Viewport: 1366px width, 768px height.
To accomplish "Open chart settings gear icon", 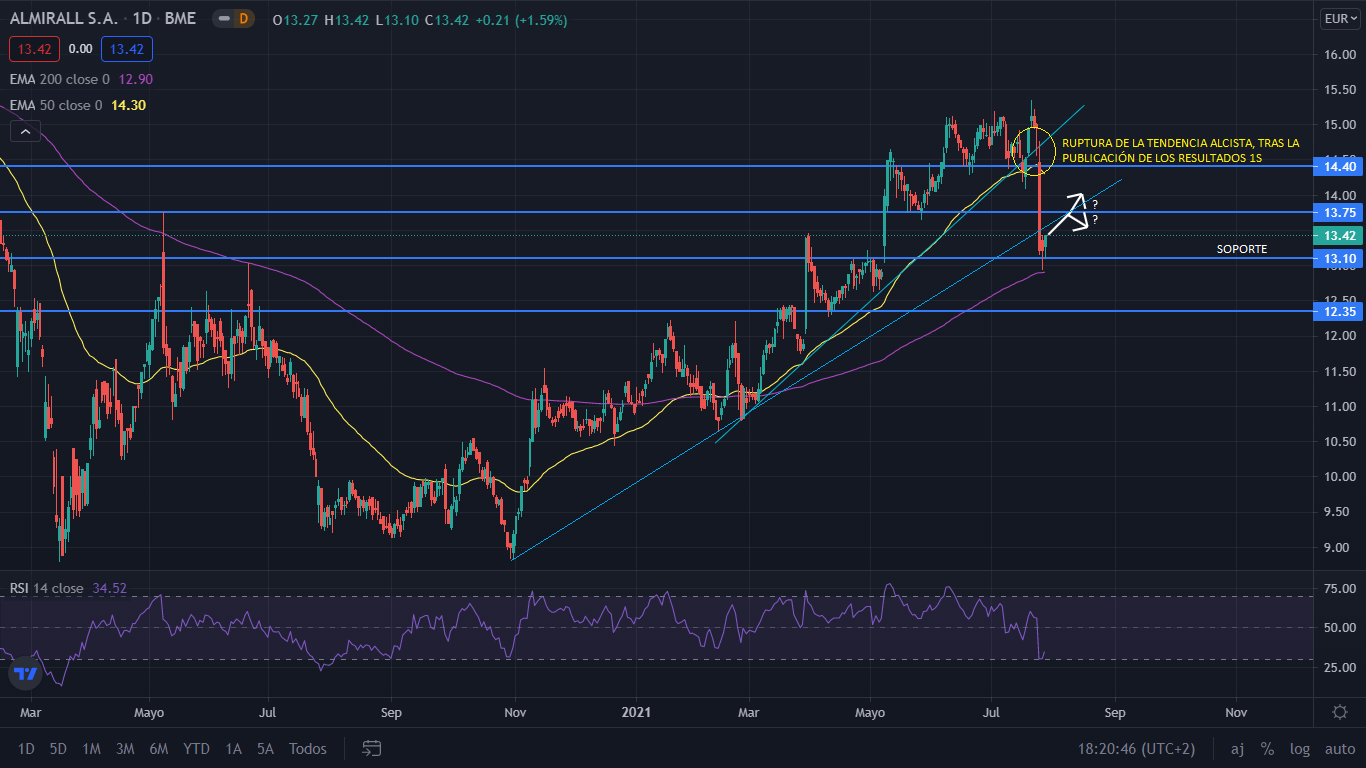I will 1339,712.
